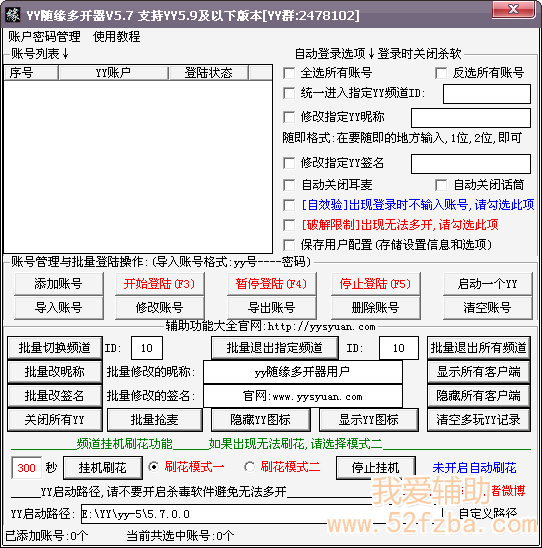Viewport: 542px width, 548px height.
Task: Enable 修改指定YY昵称 checkbox
Action: (x=289, y=117)
